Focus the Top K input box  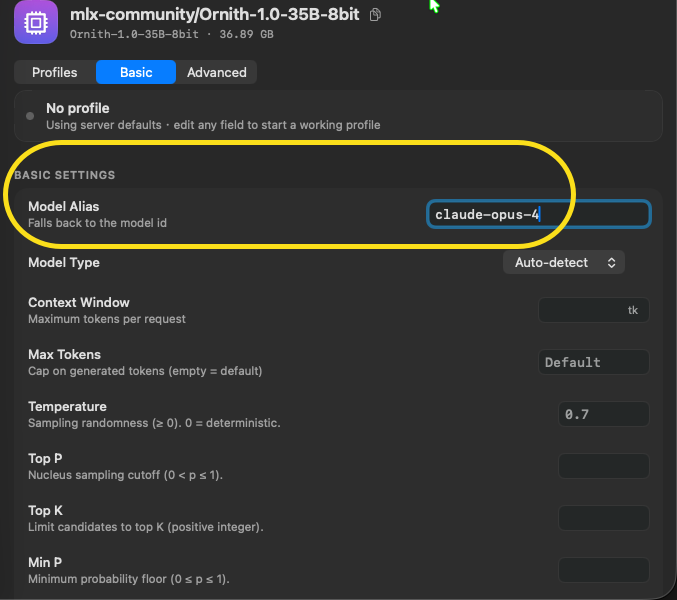click(604, 518)
